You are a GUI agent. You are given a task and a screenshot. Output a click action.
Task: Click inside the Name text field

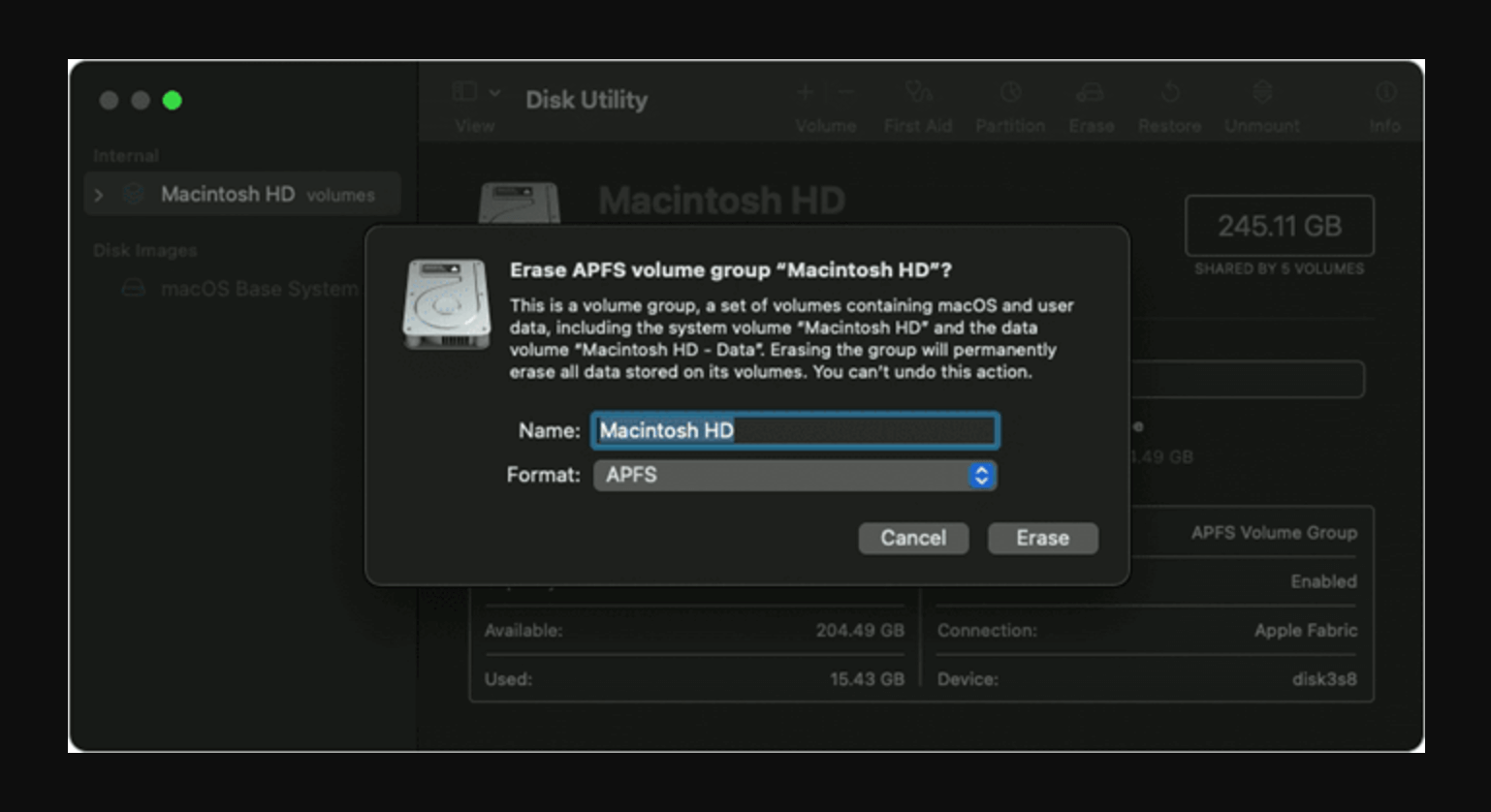794,430
